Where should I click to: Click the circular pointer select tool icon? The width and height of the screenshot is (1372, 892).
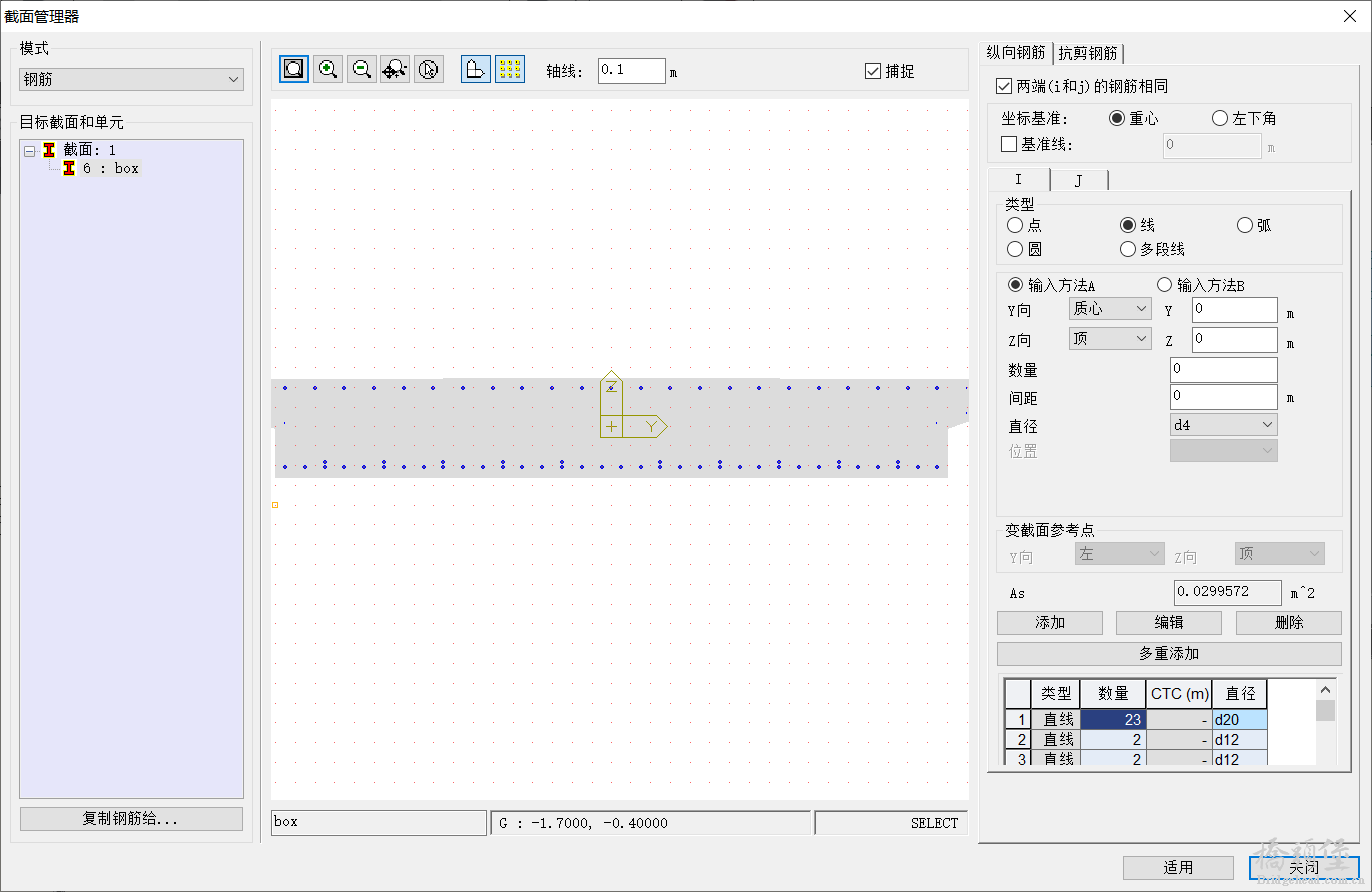pyautogui.click(x=429, y=69)
